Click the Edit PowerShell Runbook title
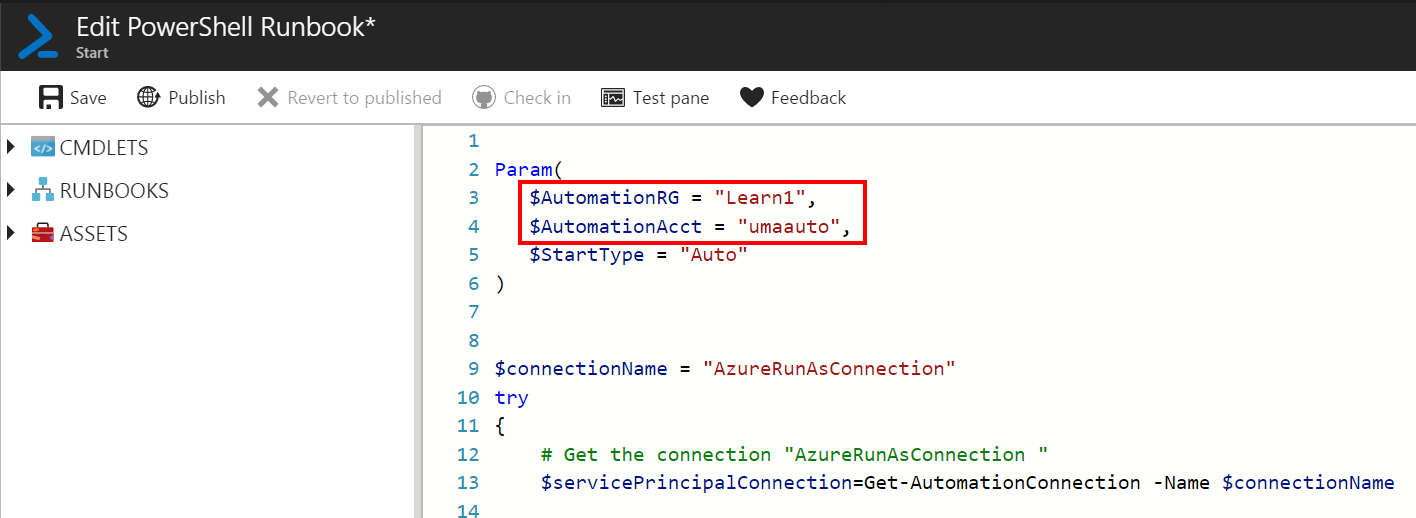 (226, 27)
